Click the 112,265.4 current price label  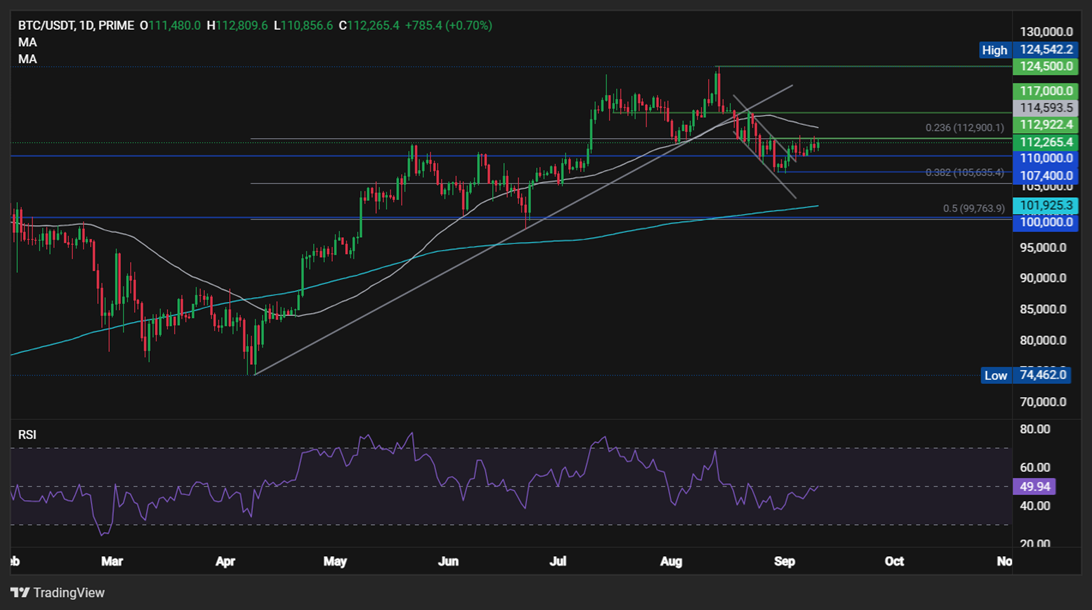coord(1046,142)
